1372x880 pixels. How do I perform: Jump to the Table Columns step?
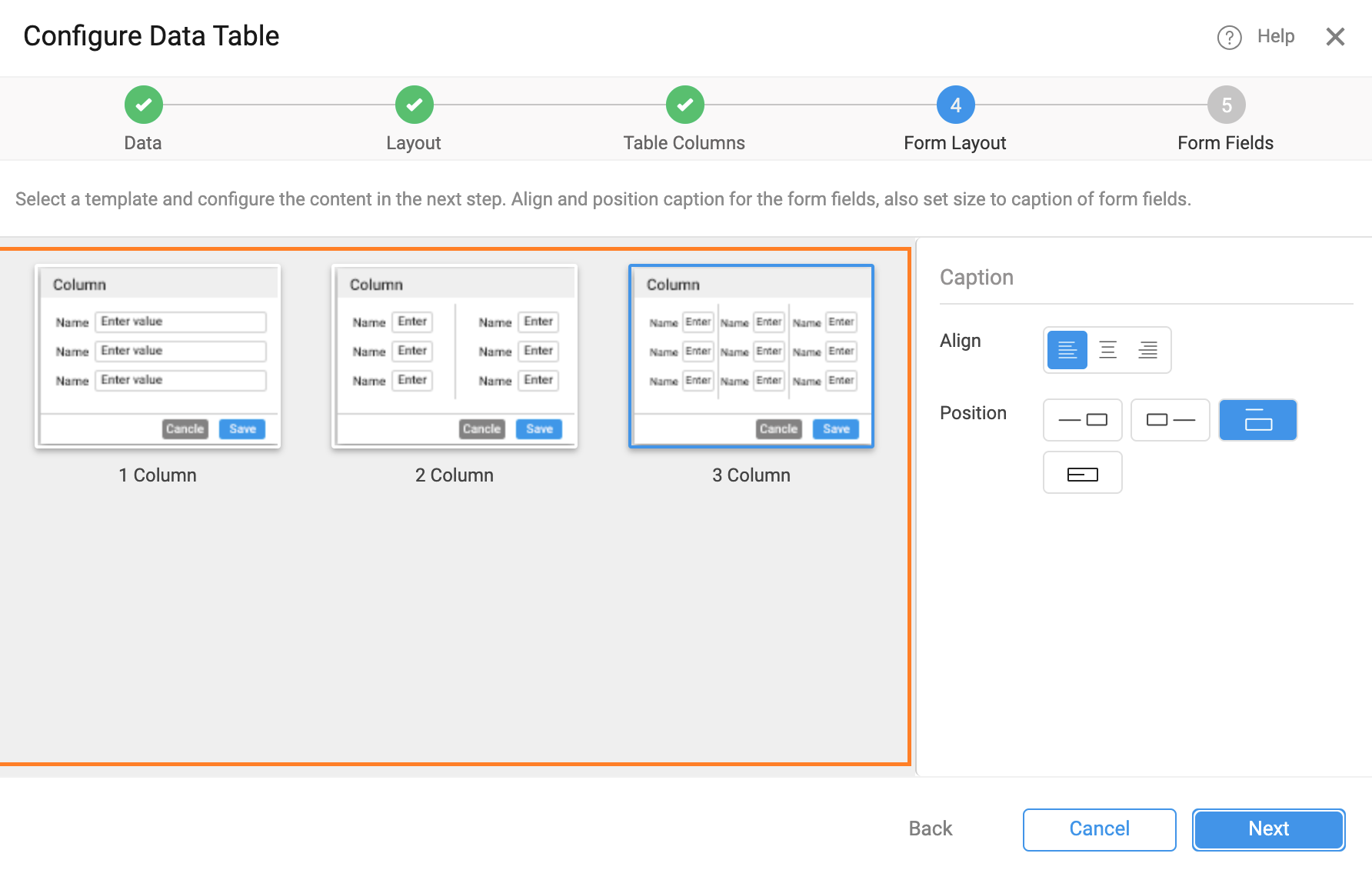pos(684,105)
